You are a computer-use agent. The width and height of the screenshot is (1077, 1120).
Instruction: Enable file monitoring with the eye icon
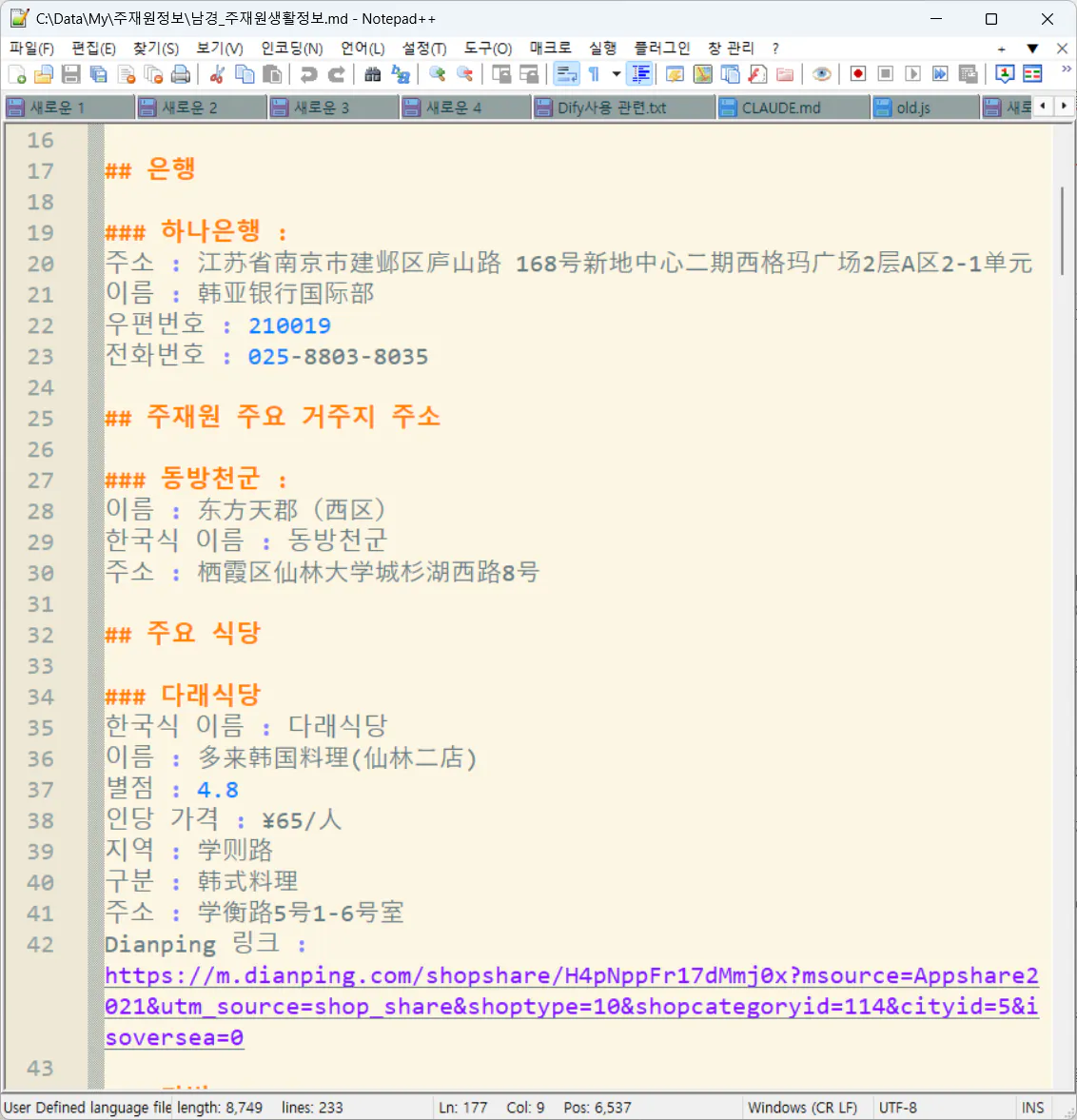coord(823,74)
